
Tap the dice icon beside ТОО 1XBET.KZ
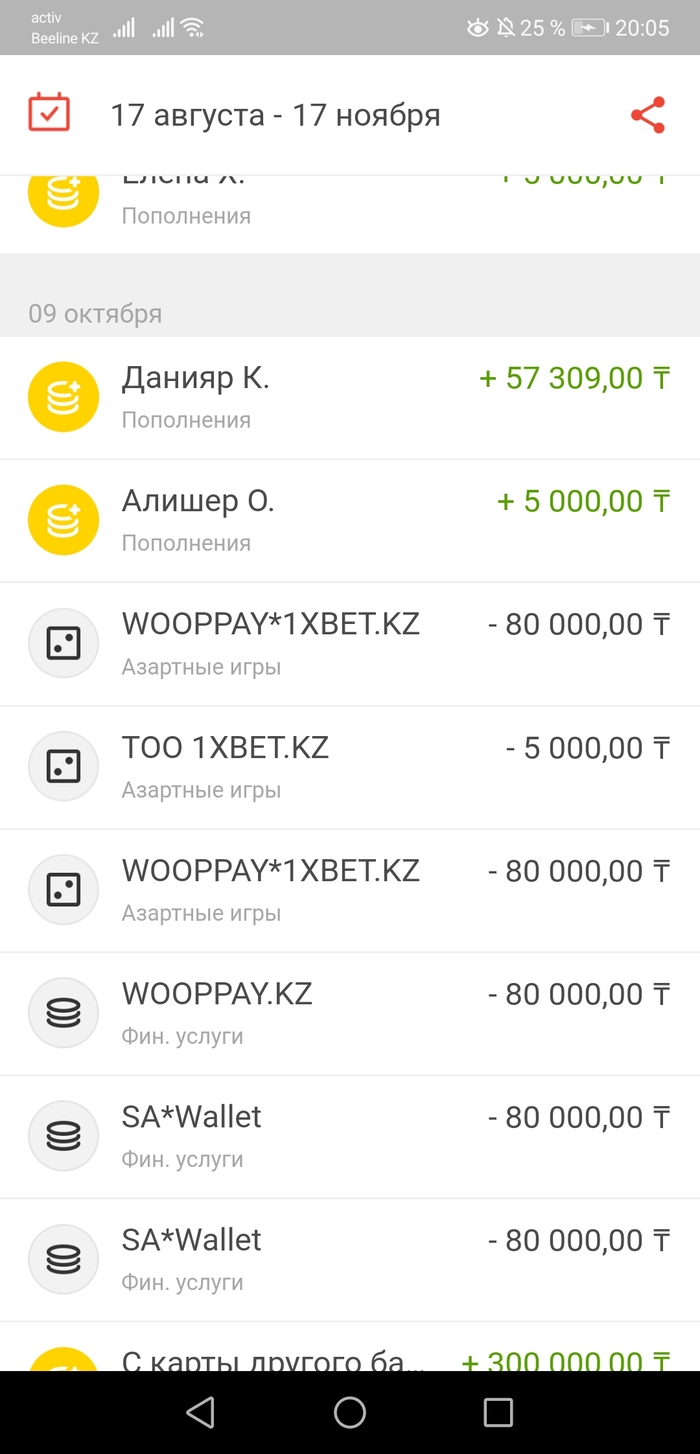point(63,767)
